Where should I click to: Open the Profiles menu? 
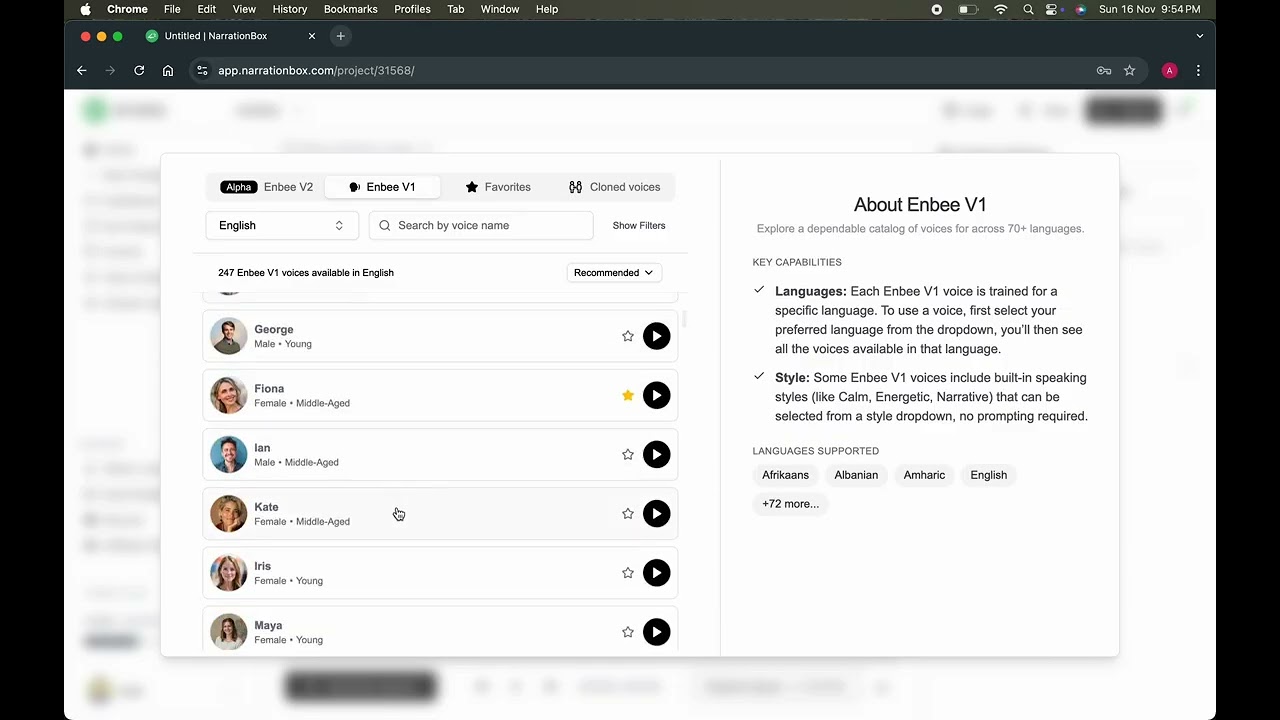click(x=412, y=9)
